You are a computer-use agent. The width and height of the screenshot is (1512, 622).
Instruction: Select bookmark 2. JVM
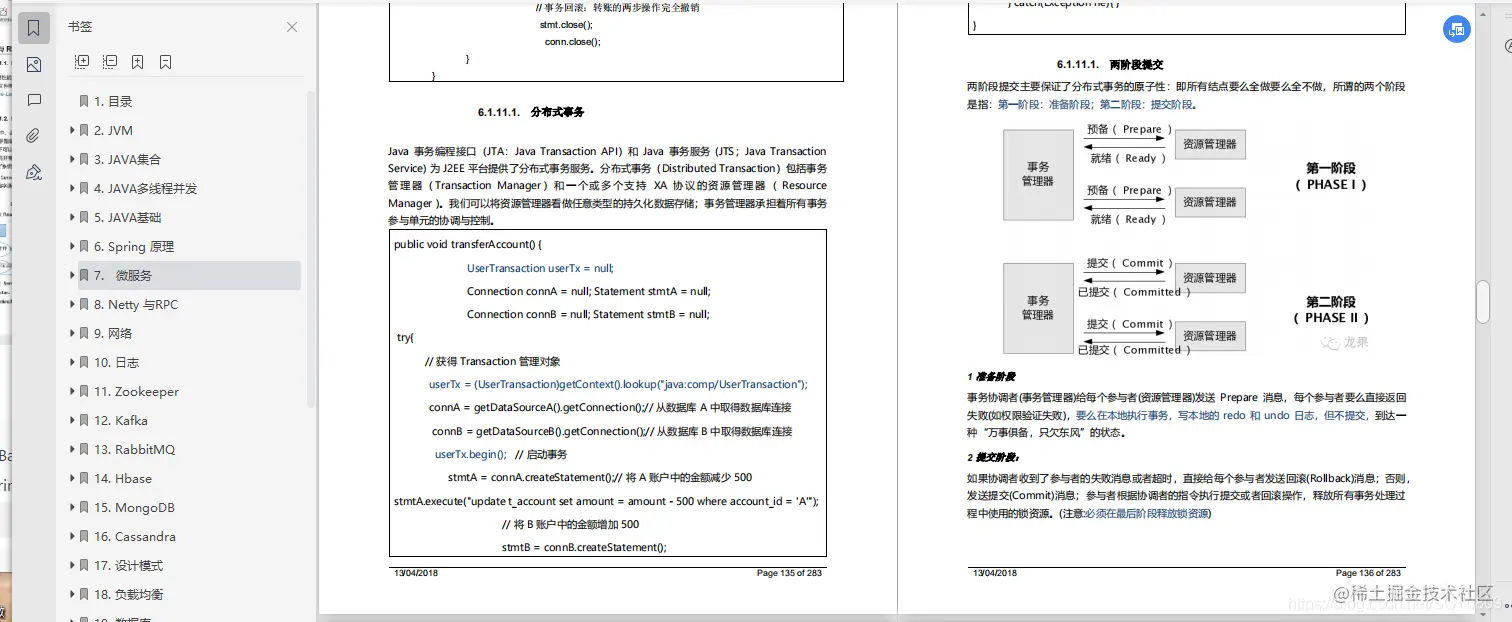point(113,131)
